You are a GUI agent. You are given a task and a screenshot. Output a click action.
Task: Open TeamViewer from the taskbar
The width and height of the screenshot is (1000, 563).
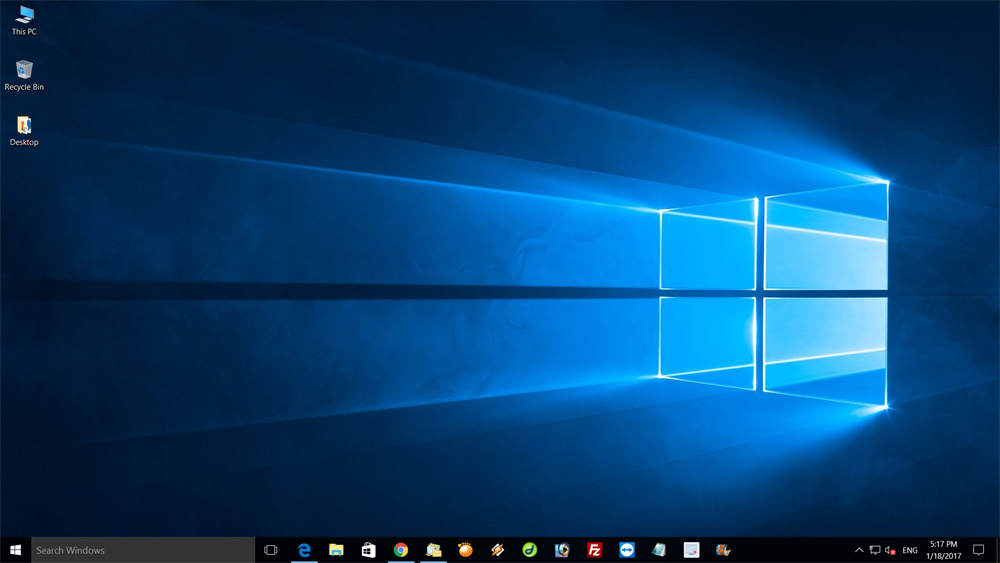627,550
